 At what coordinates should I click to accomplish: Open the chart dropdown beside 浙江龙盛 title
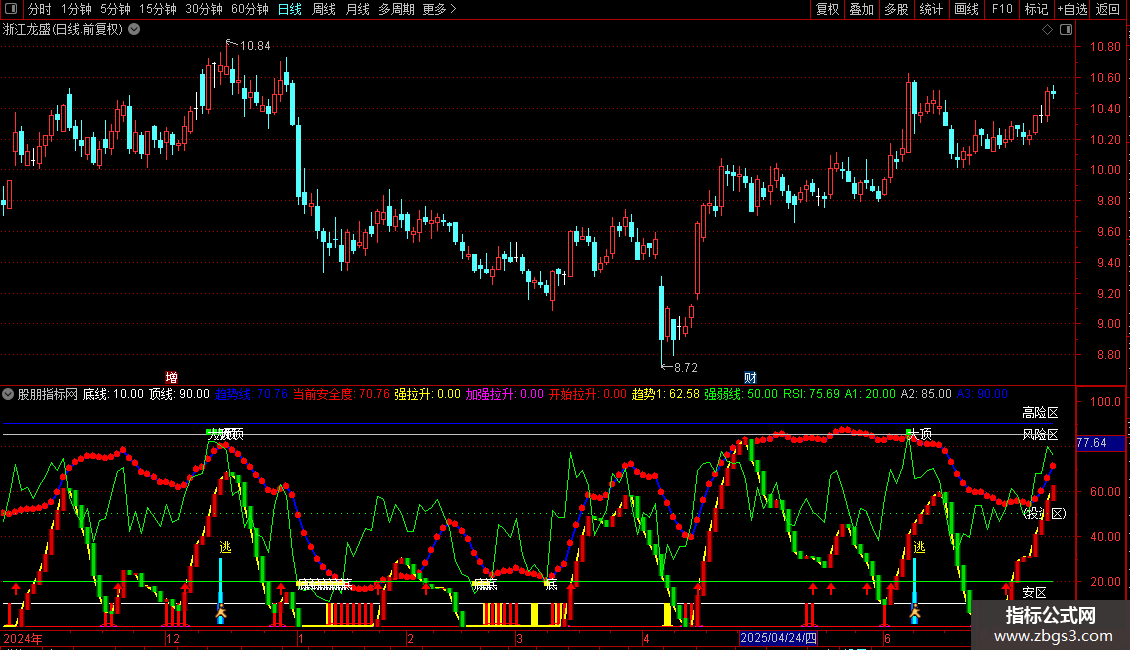pos(134,29)
